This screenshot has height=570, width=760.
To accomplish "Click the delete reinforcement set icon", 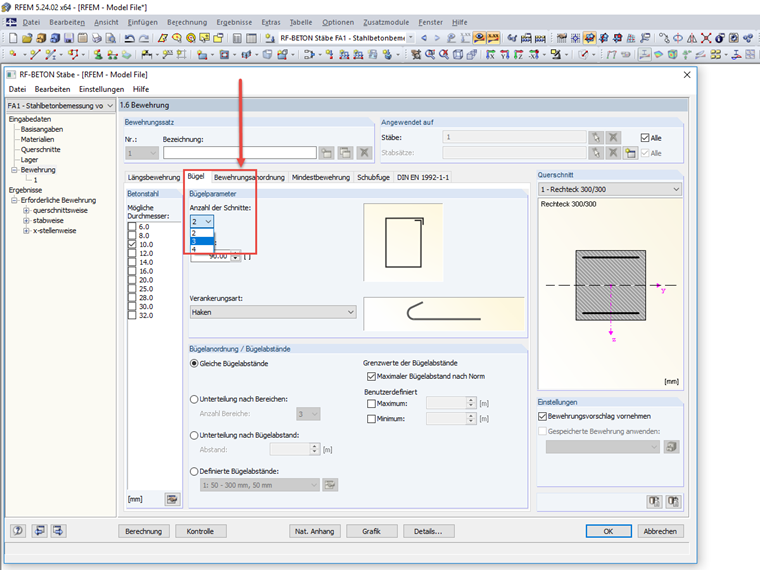I will click(364, 153).
